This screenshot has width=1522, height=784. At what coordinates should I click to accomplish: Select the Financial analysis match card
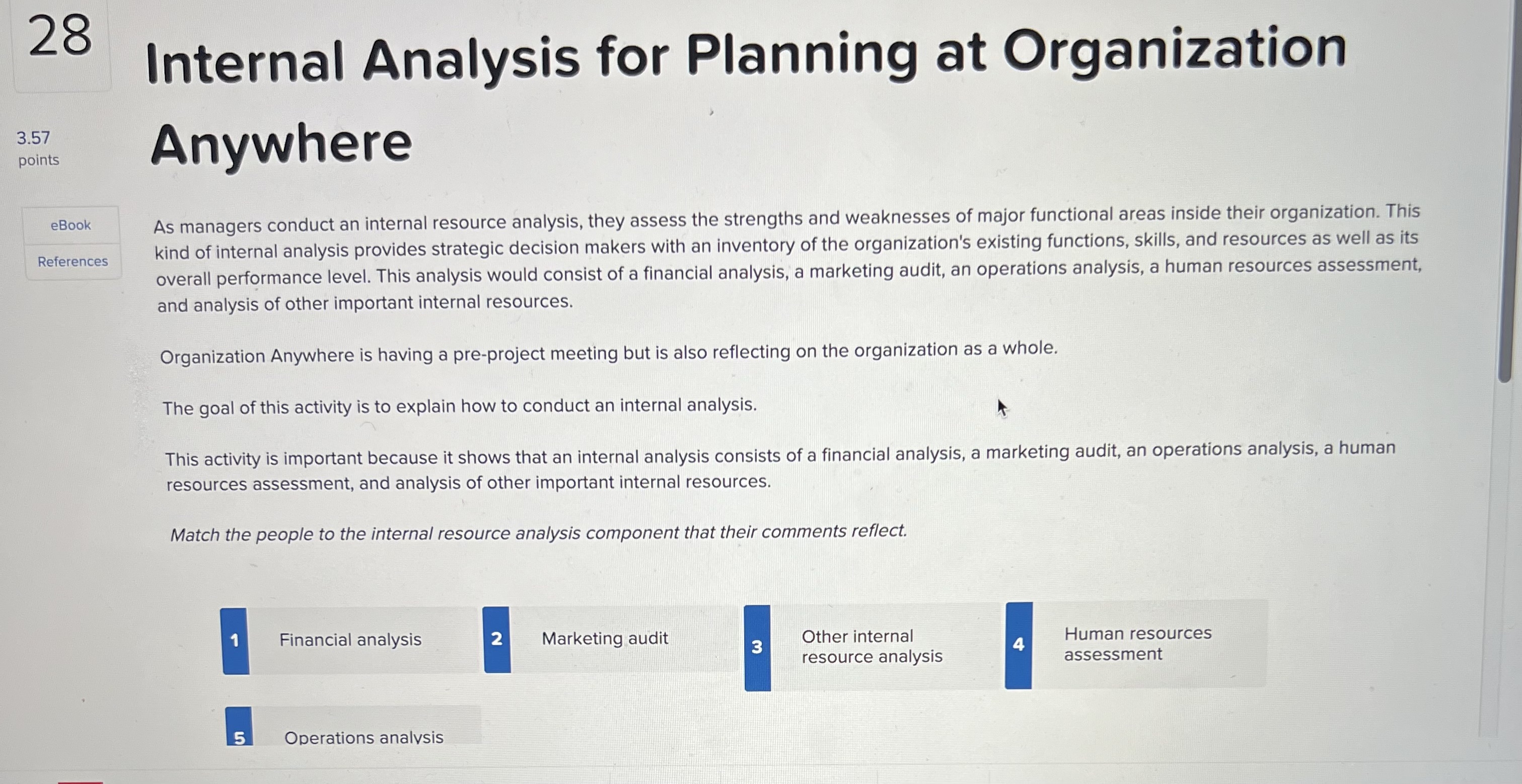click(x=351, y=640)
